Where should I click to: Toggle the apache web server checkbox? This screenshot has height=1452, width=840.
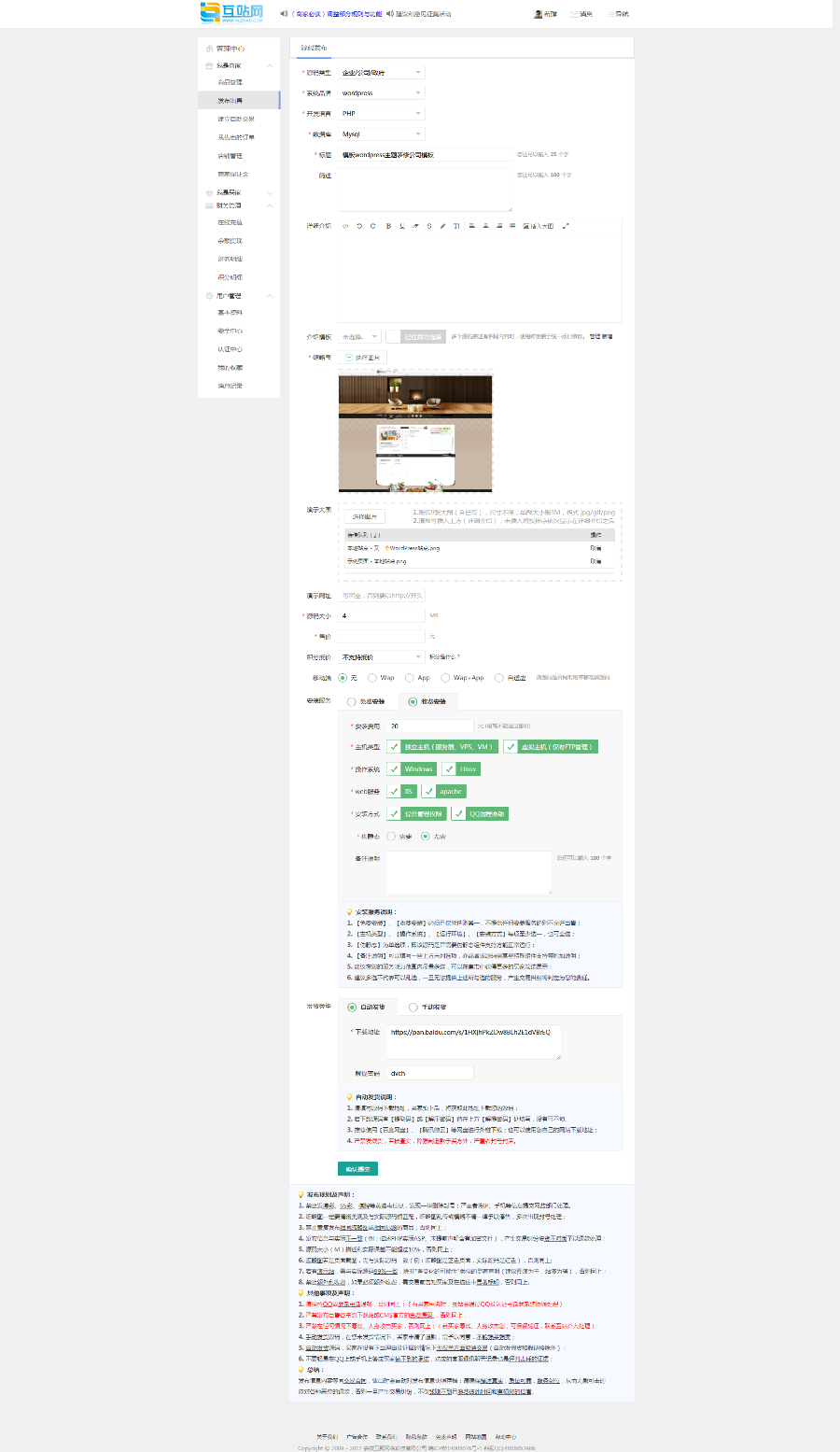tap(444, 791)
